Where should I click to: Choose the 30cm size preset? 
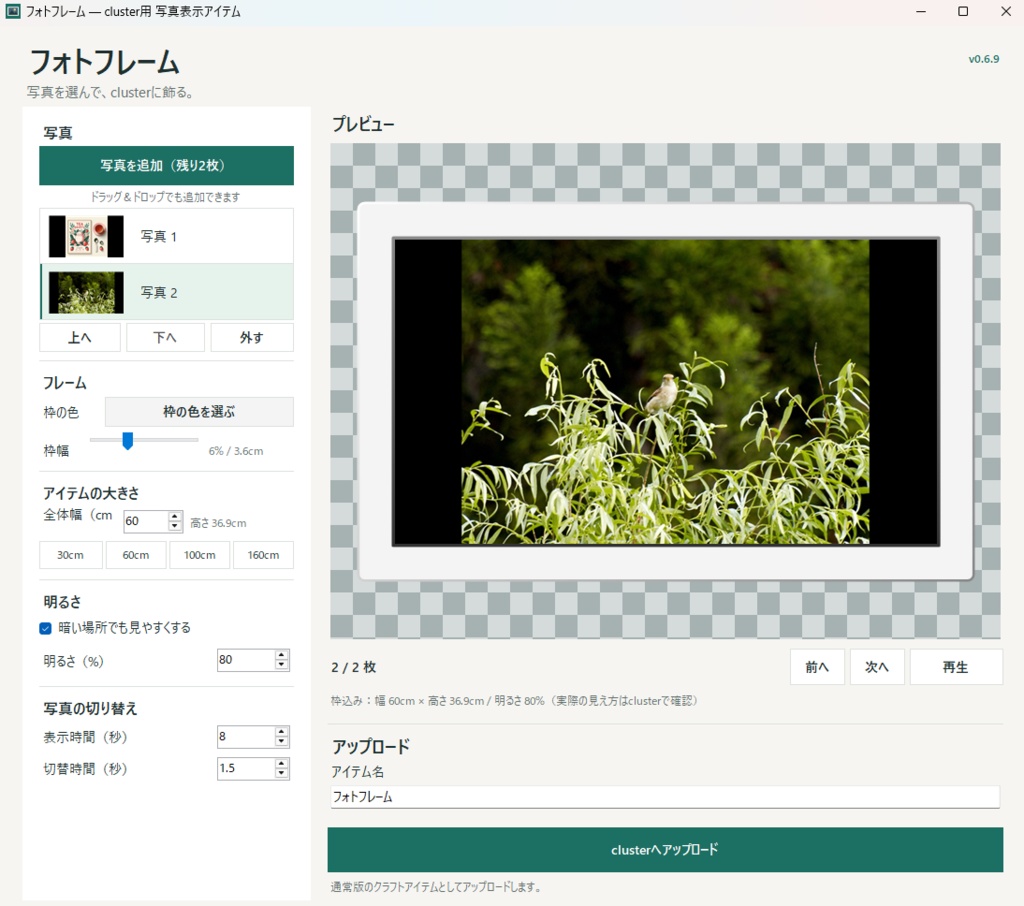click(x=71, y=555)
